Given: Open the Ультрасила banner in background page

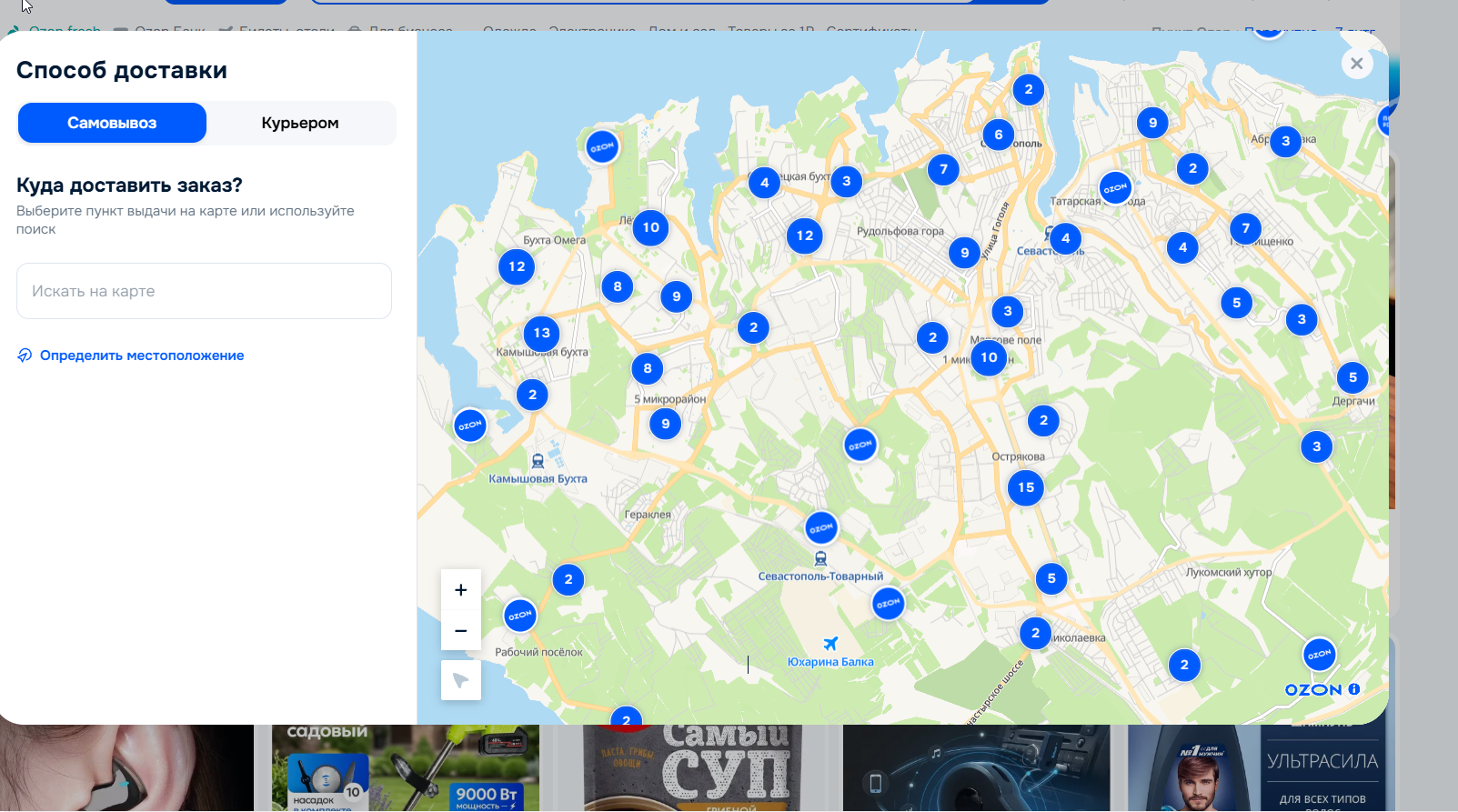Looking at the screenshot, I should click(x=1256, y=768).
